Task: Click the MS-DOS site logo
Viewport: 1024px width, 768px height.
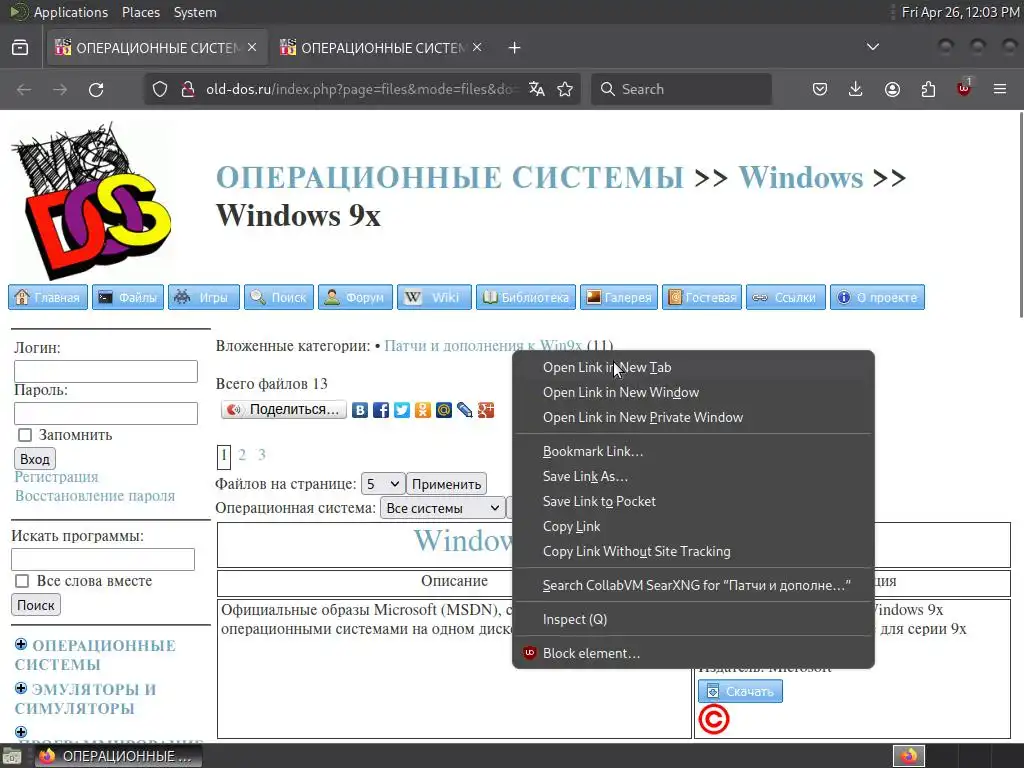Action: click(x=91, y=200)
